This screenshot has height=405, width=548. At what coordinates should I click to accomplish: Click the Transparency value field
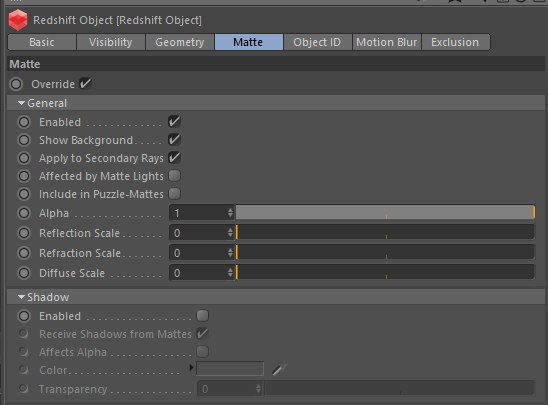pyautogui.click(x=226, y=389)
